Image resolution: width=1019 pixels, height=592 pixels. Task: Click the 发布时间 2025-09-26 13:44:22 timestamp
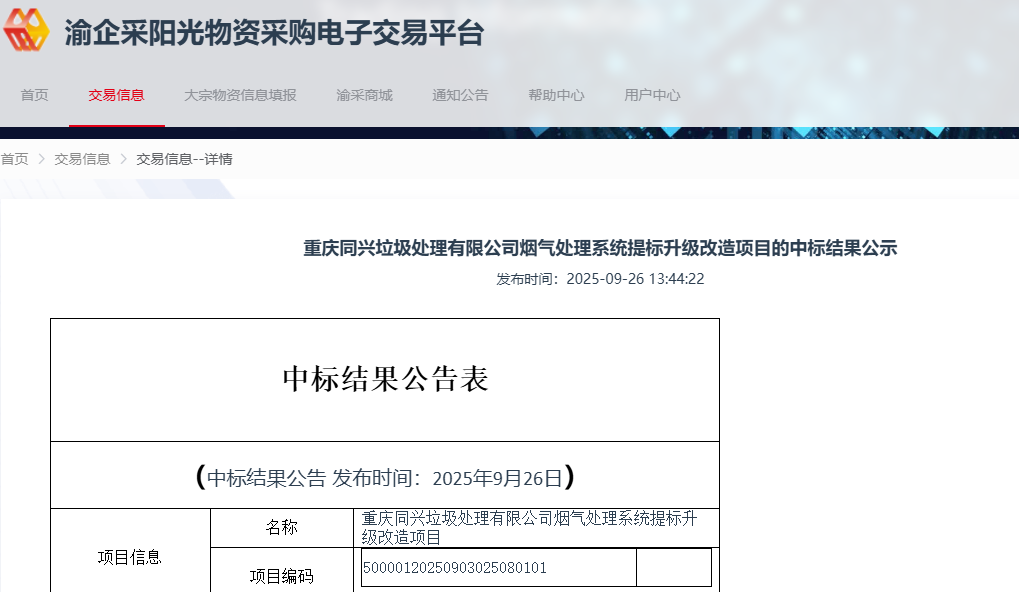point(600,279)
